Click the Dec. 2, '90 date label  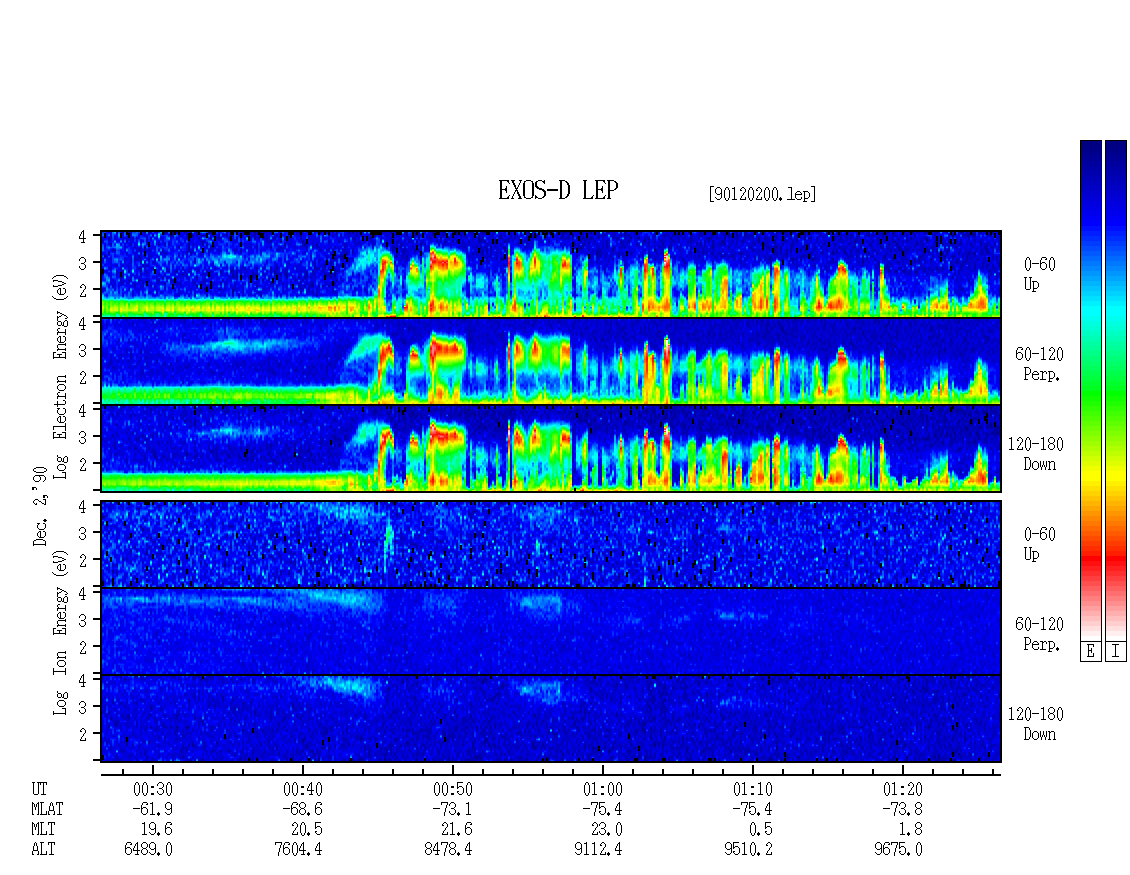tap(40, 506)
